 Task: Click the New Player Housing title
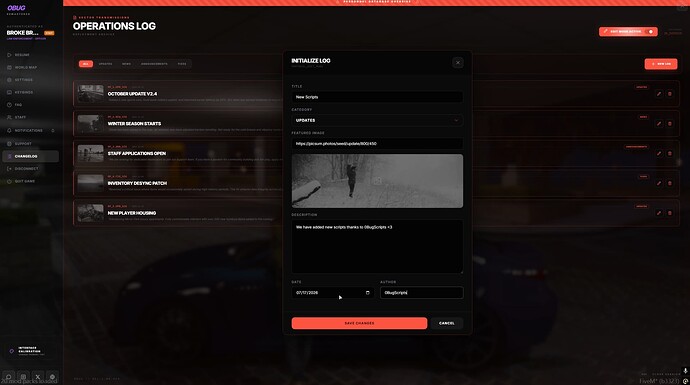coord(132,213)
